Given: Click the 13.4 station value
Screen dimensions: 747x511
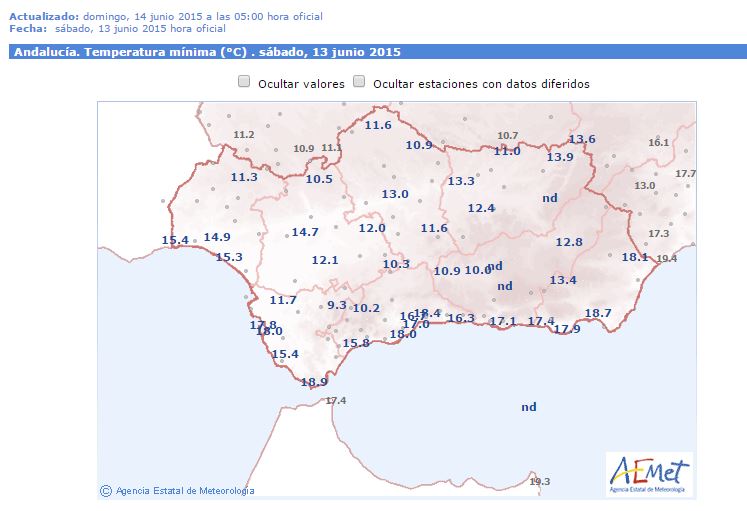Looking at the screenshot, I should coord(563,280).
